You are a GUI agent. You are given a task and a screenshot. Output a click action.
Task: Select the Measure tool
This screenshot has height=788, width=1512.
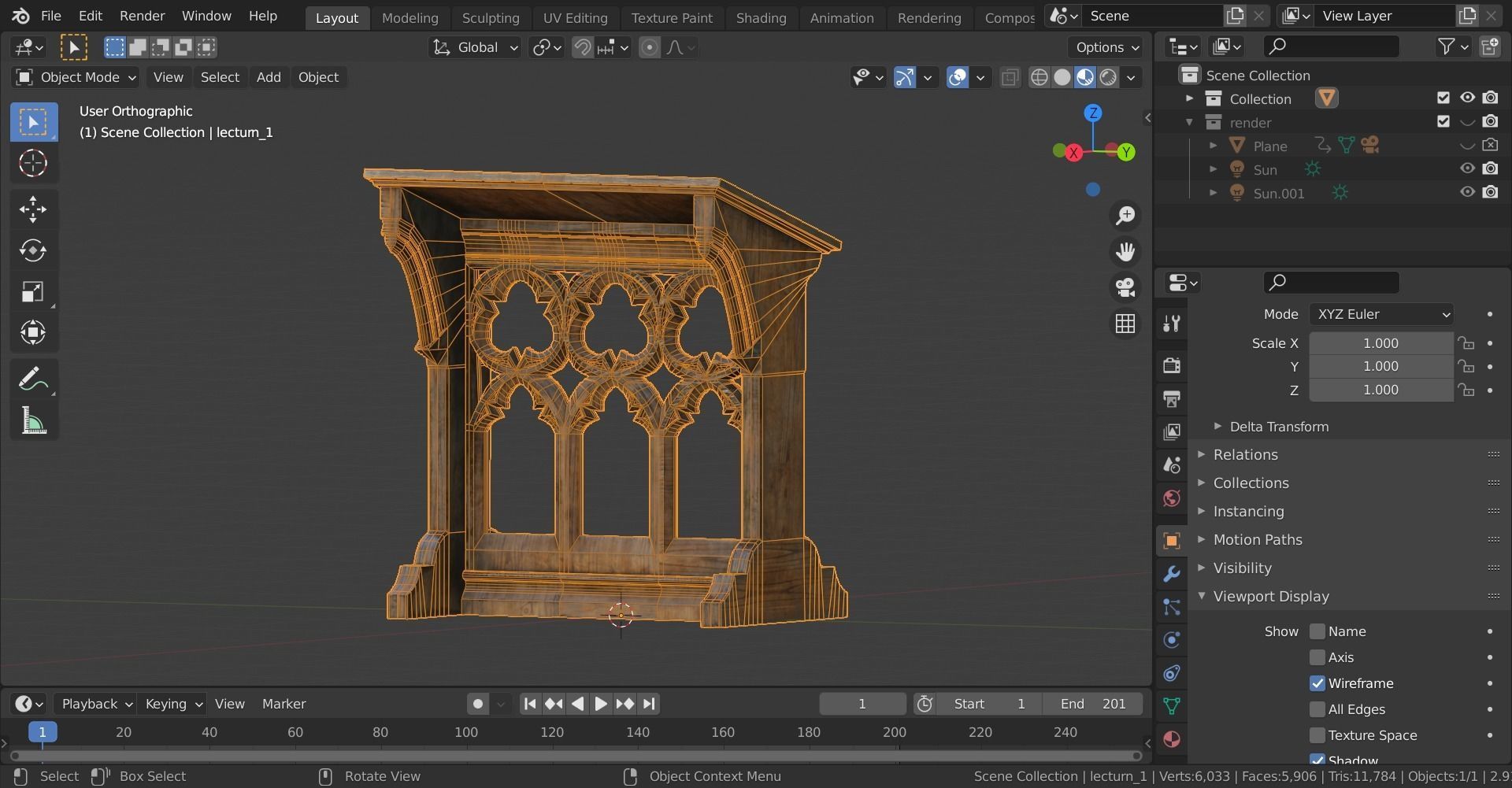(x=33, y=420)
